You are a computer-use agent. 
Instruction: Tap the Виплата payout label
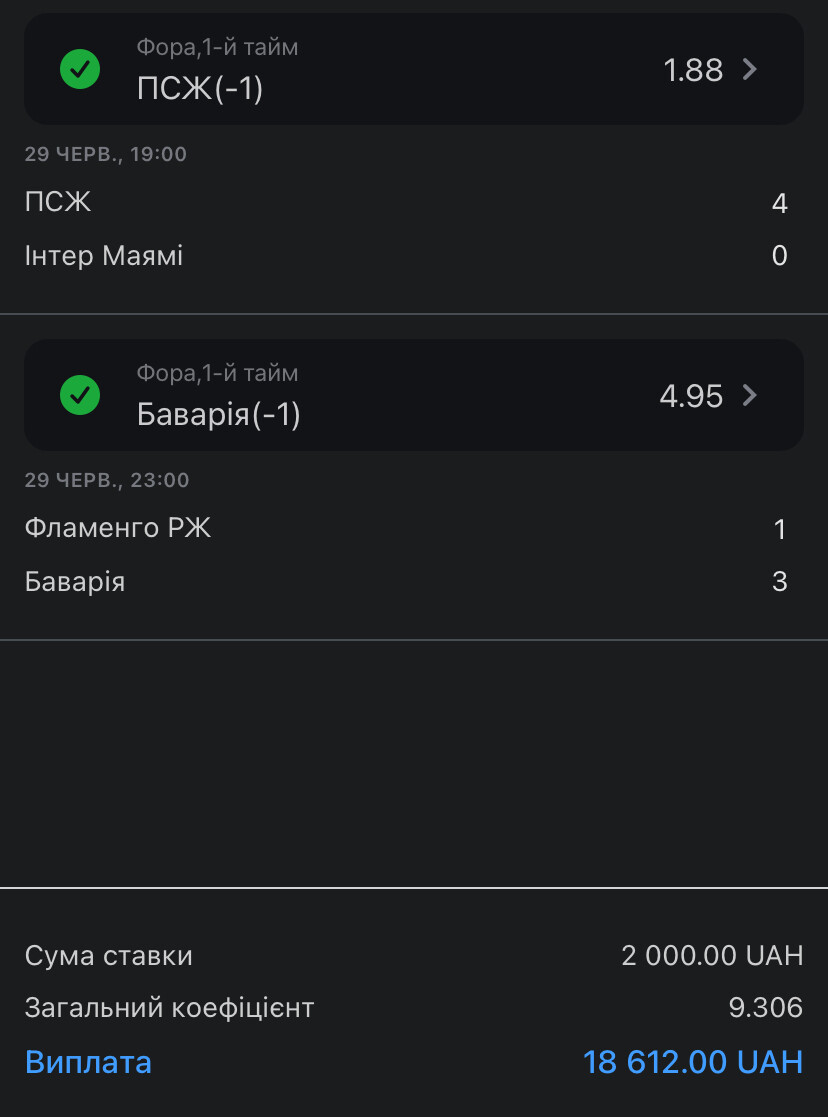88,1062
